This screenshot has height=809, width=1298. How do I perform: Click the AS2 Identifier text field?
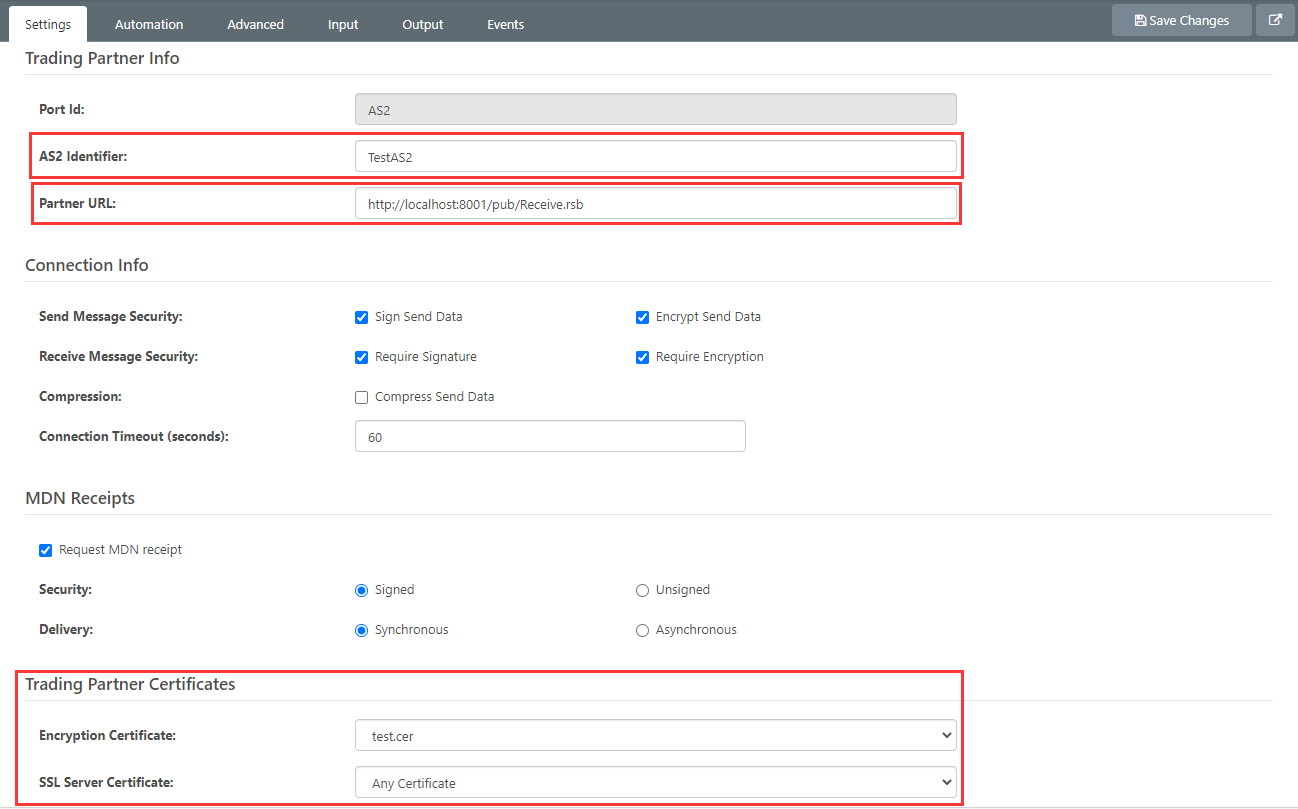(655, 156)
